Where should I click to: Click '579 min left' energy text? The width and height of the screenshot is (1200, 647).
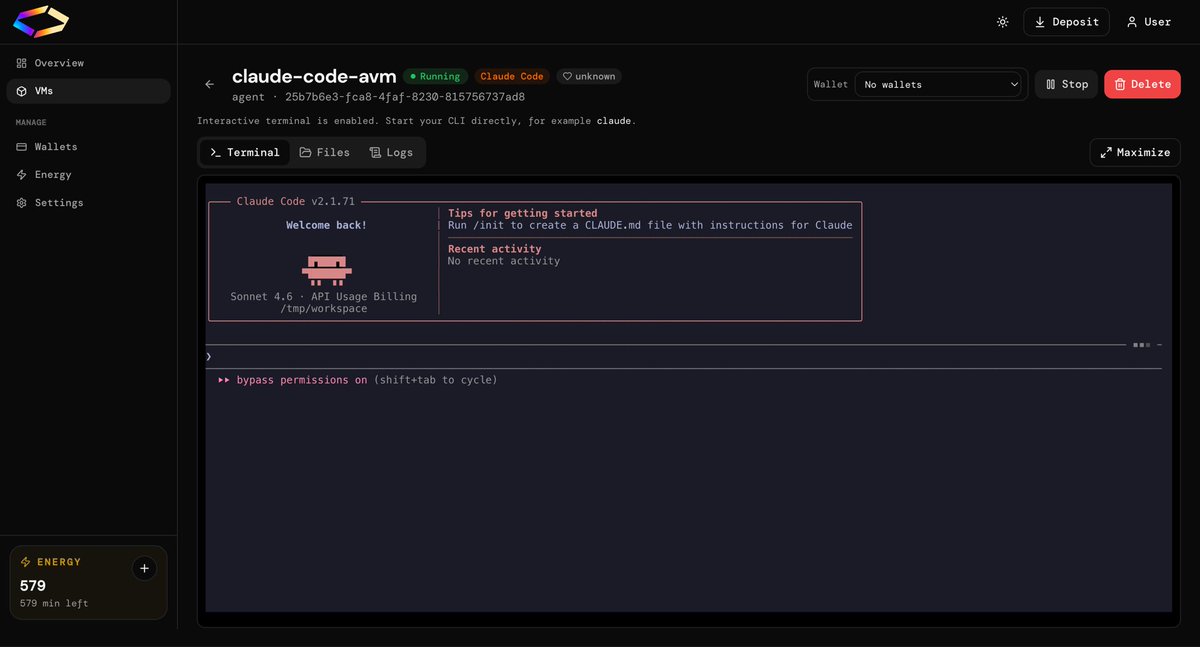tap(54, 603)
